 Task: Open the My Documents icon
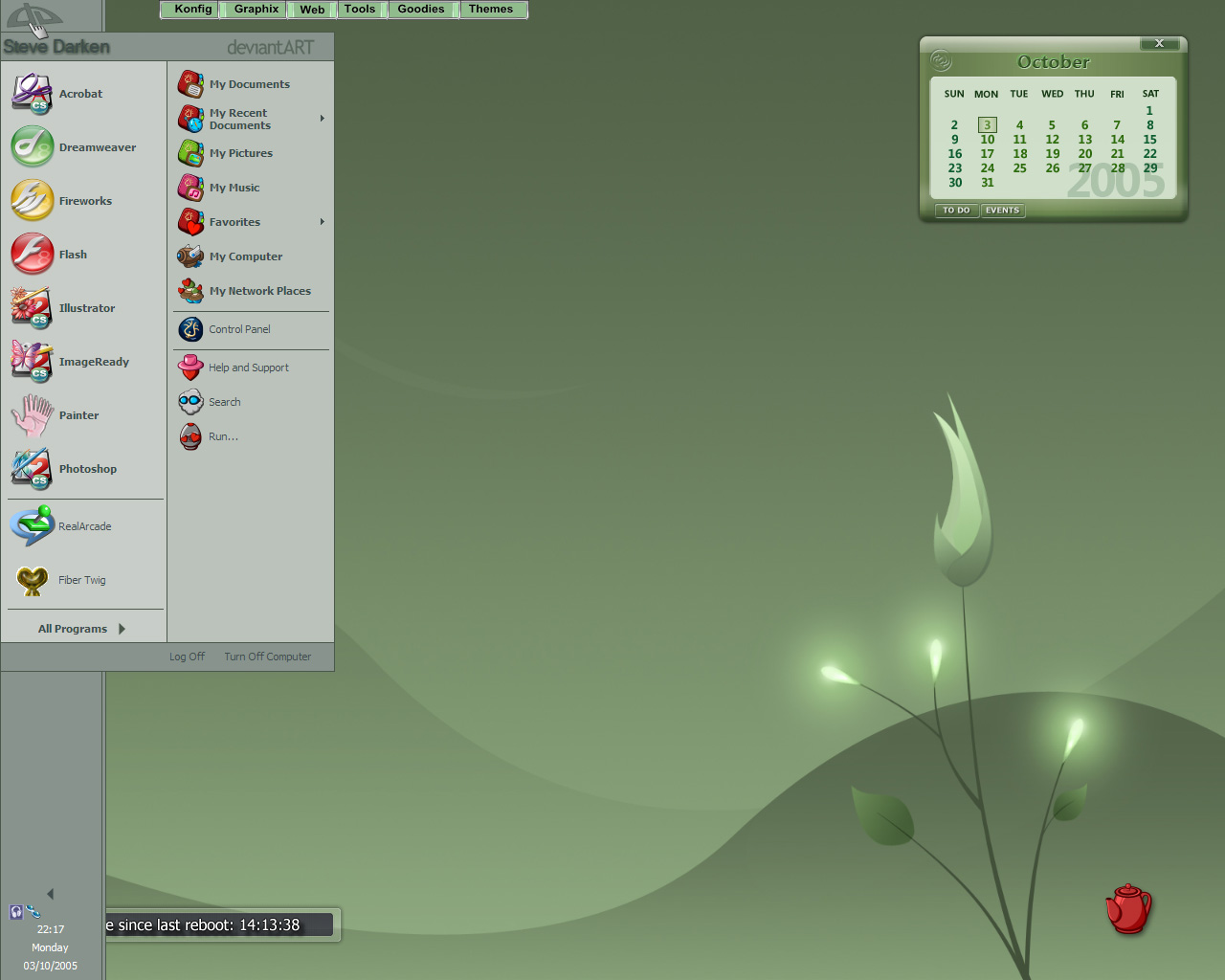(x=190, y=84)
